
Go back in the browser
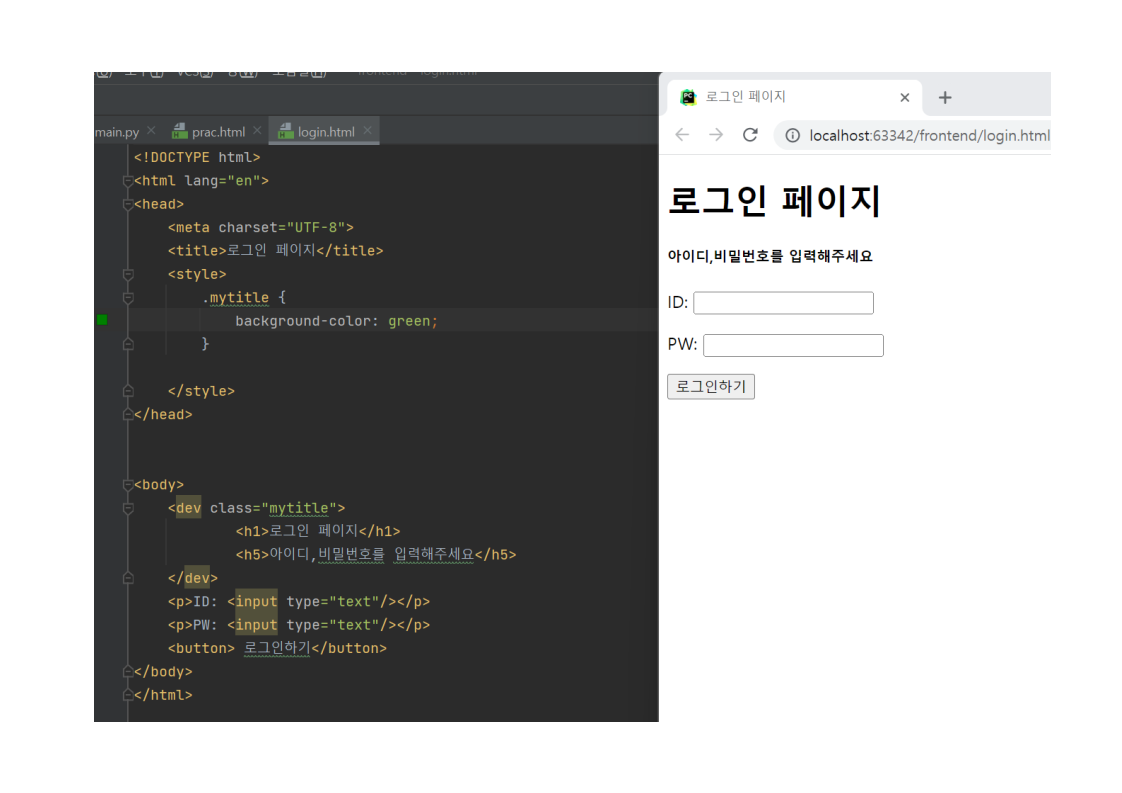682,135
